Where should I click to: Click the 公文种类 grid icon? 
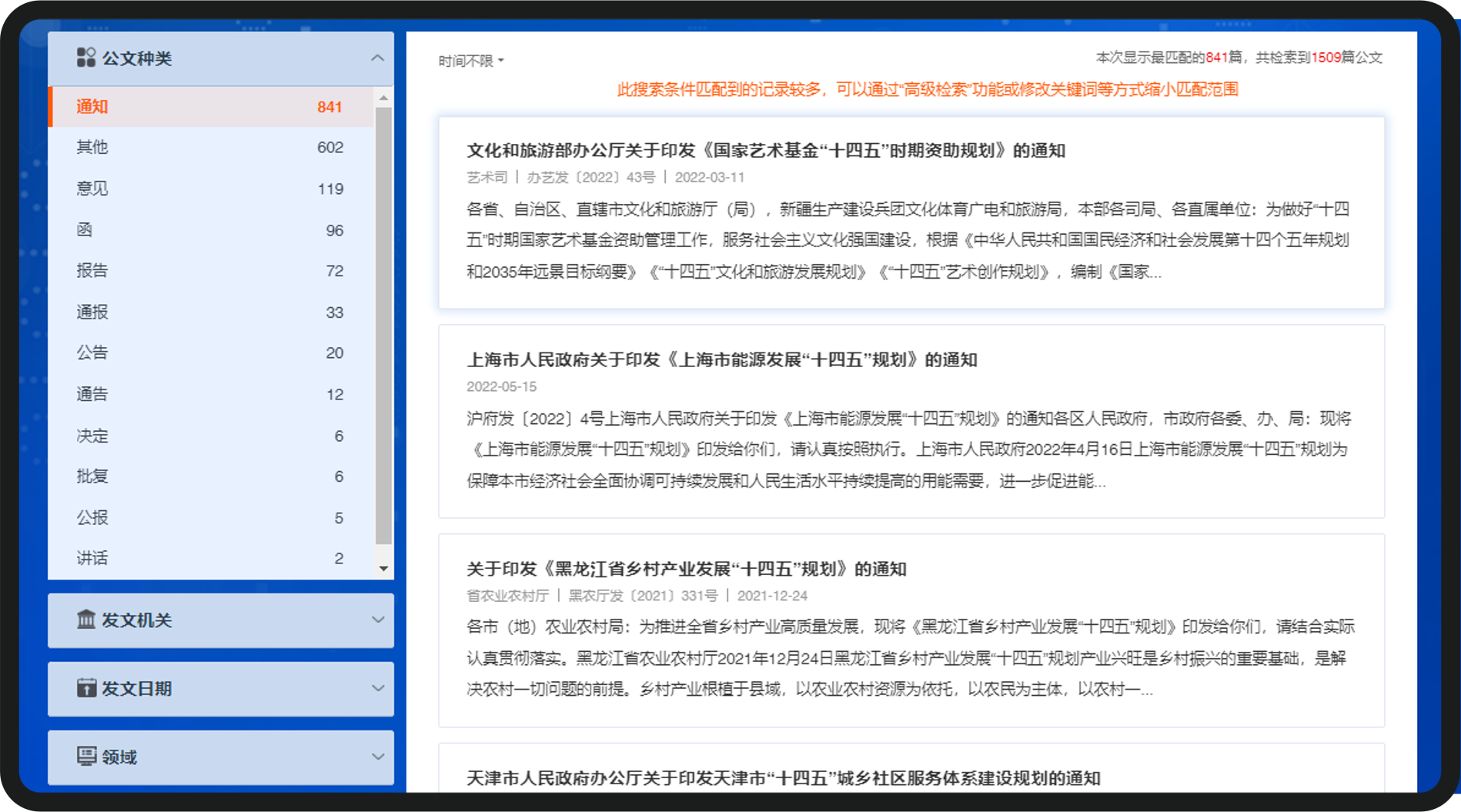pyautogui.click(x=85, y=58)
